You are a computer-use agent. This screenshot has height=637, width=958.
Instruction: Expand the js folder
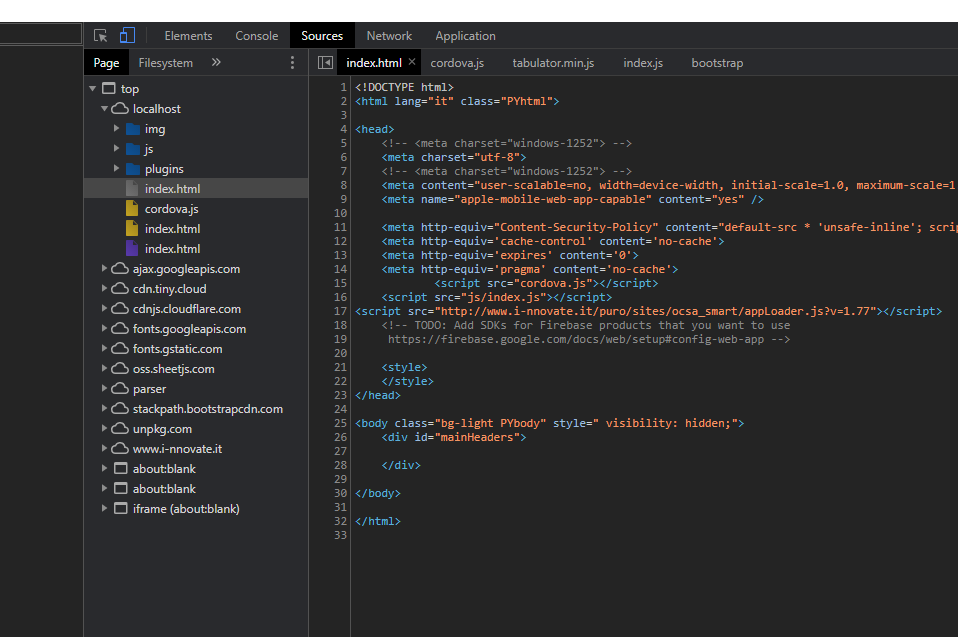tap(116, 148)
